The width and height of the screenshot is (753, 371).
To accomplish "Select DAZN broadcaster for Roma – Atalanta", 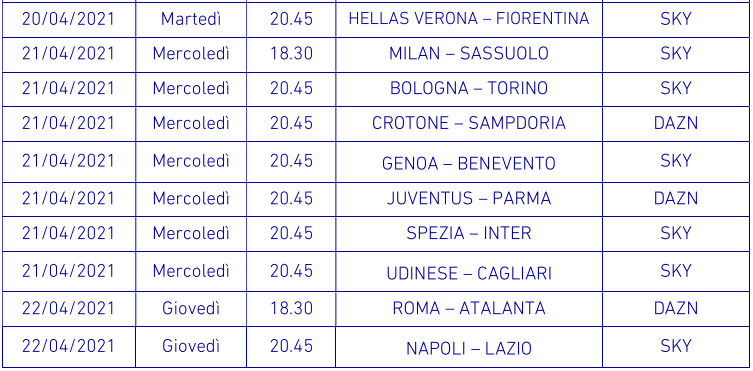I will [675, 308].
